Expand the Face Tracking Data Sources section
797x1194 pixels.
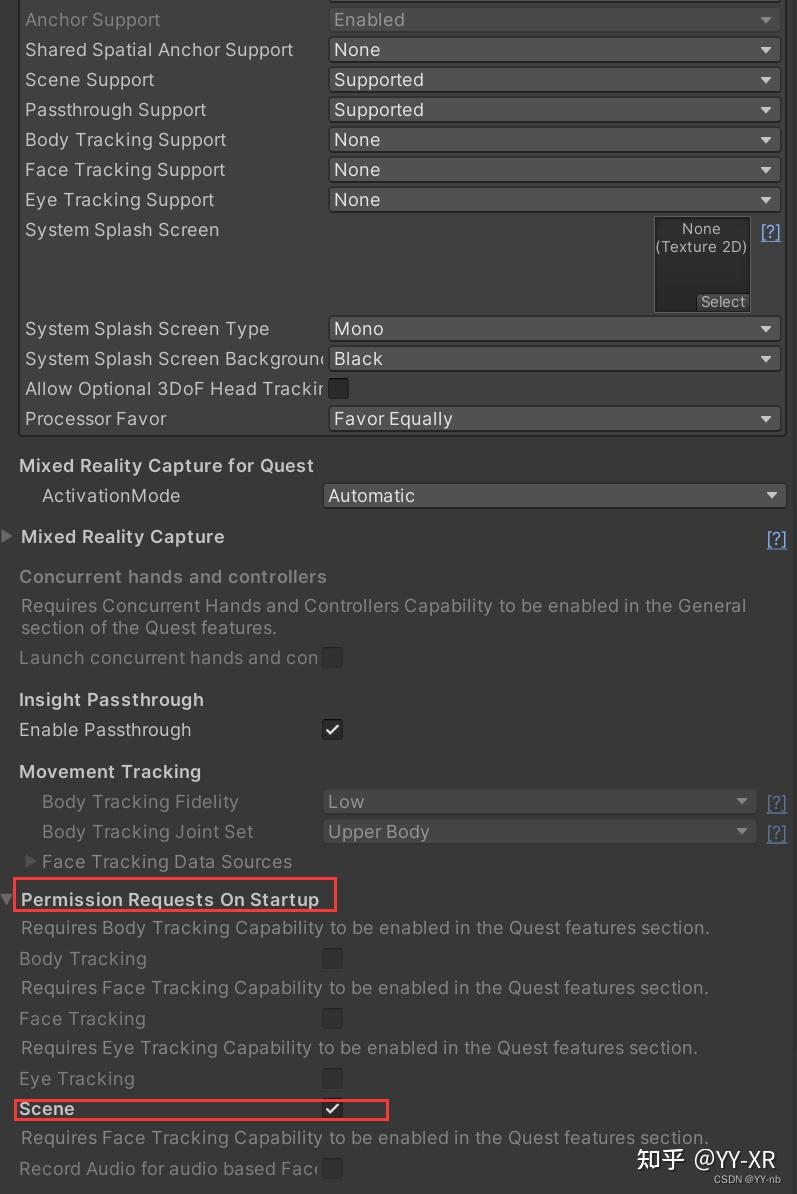point(30,861)
